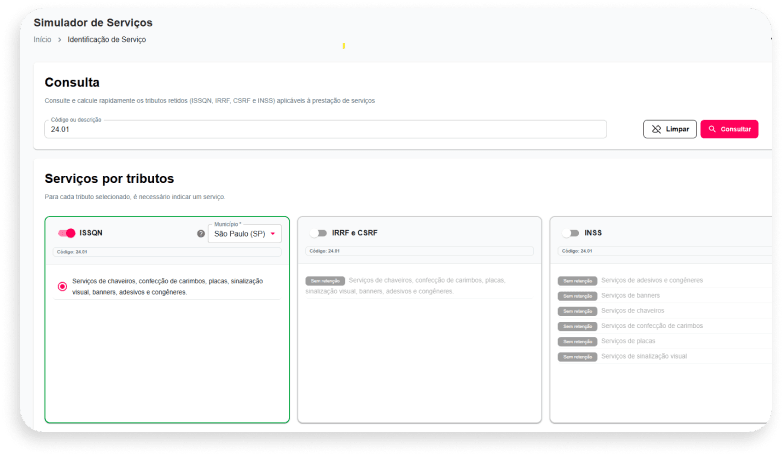Focus the Código ou descrição input field
Viewport: 784px width, 456px height.
326,129
